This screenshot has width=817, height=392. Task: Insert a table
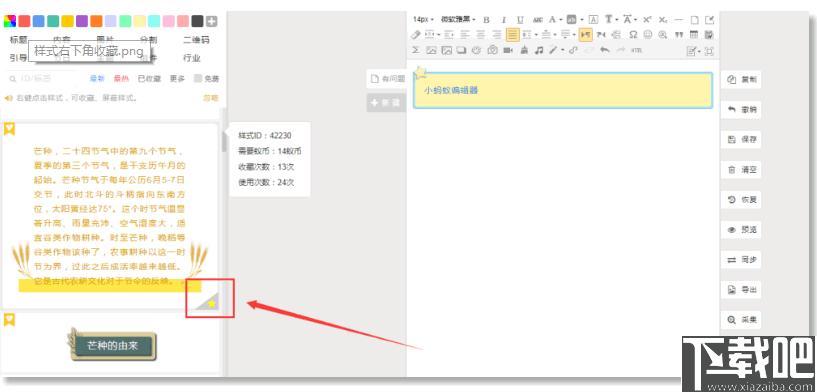point(694,35)
